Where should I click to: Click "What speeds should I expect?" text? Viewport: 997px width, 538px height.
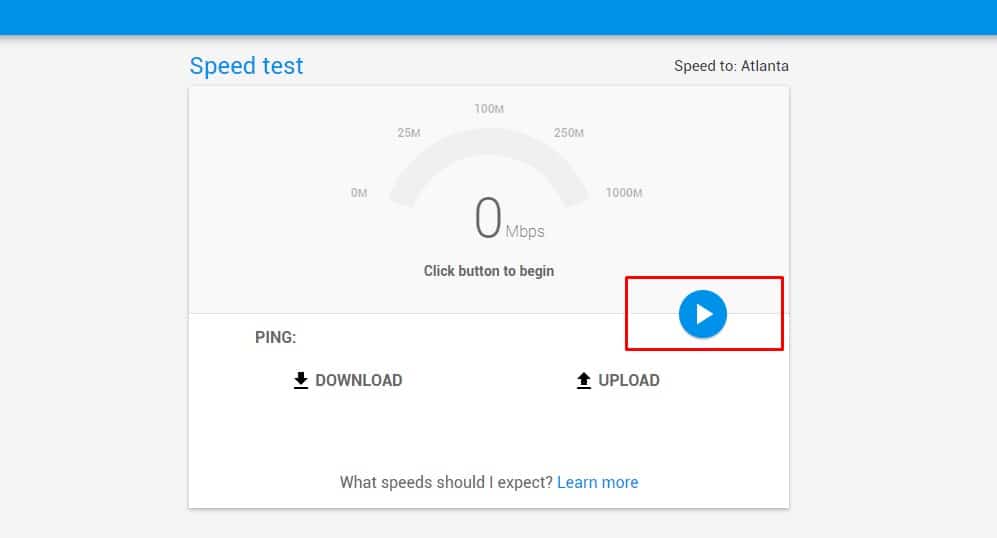pyautogui.click(x=446, y=482)
